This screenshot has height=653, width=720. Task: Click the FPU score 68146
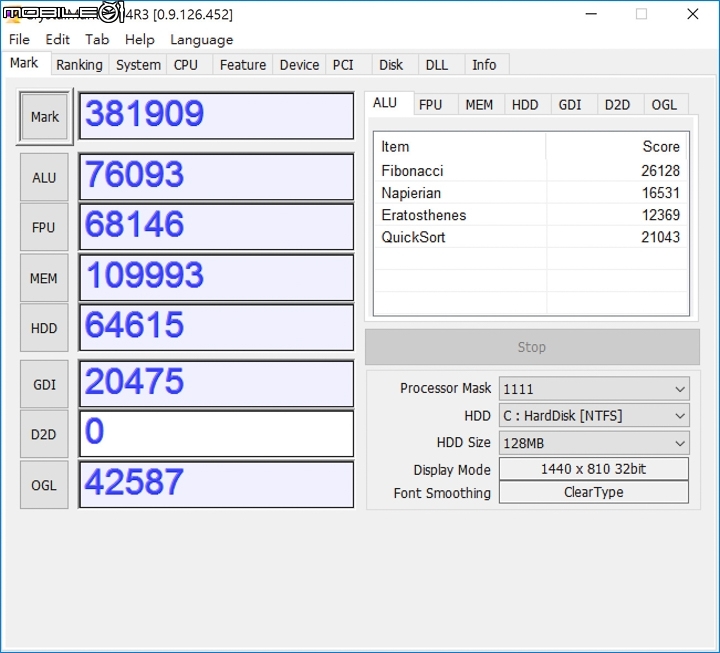point(216,227)
